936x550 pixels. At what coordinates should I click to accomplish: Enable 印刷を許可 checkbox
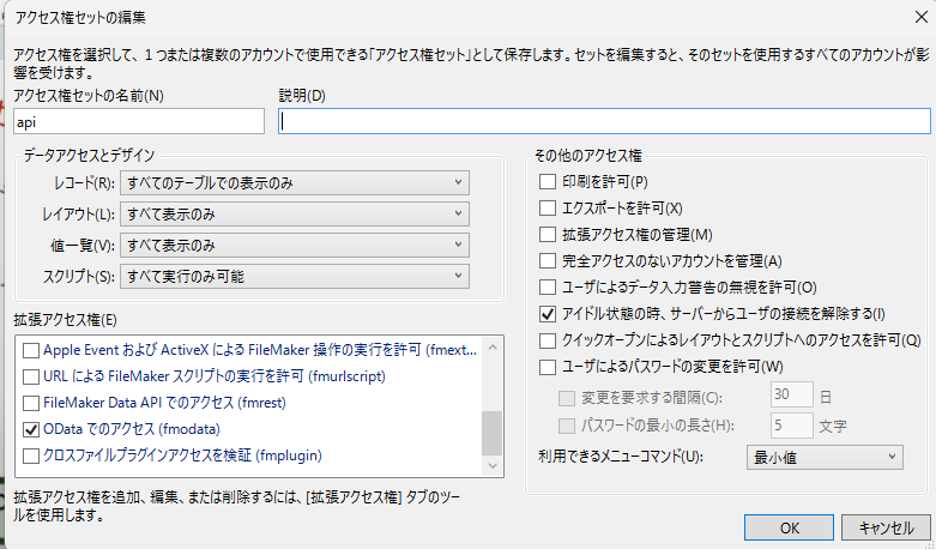[x=547, y=182]
